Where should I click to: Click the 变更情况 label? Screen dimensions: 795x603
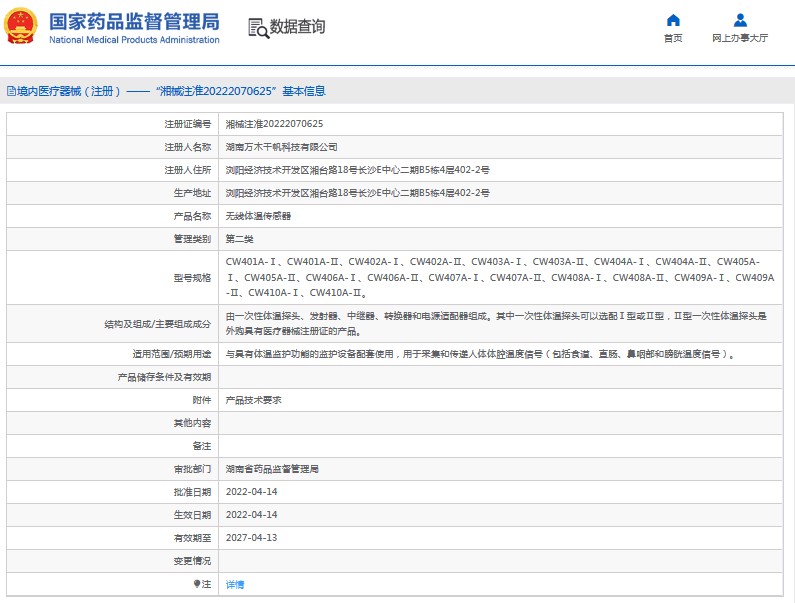pyautogui.click(x=192, y=561)
